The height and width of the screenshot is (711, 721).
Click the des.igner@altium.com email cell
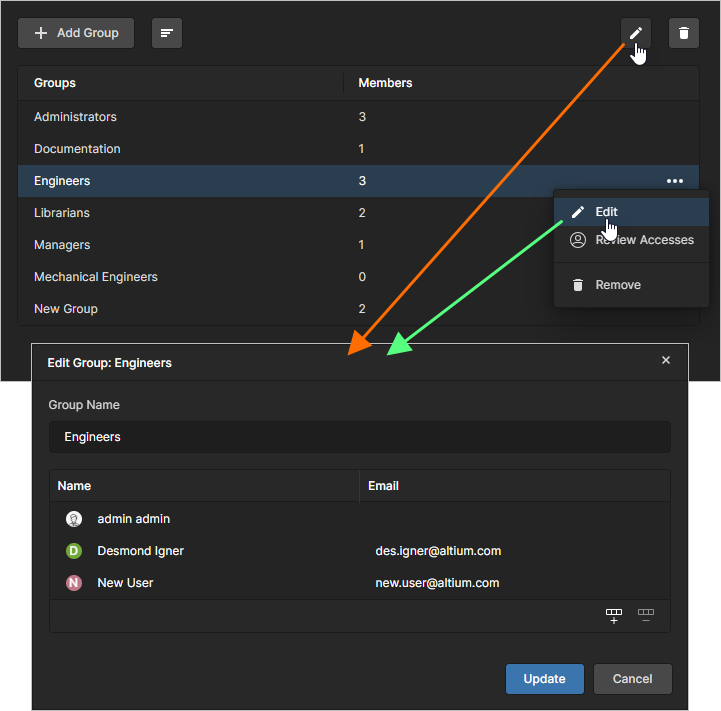click(438, 551)
